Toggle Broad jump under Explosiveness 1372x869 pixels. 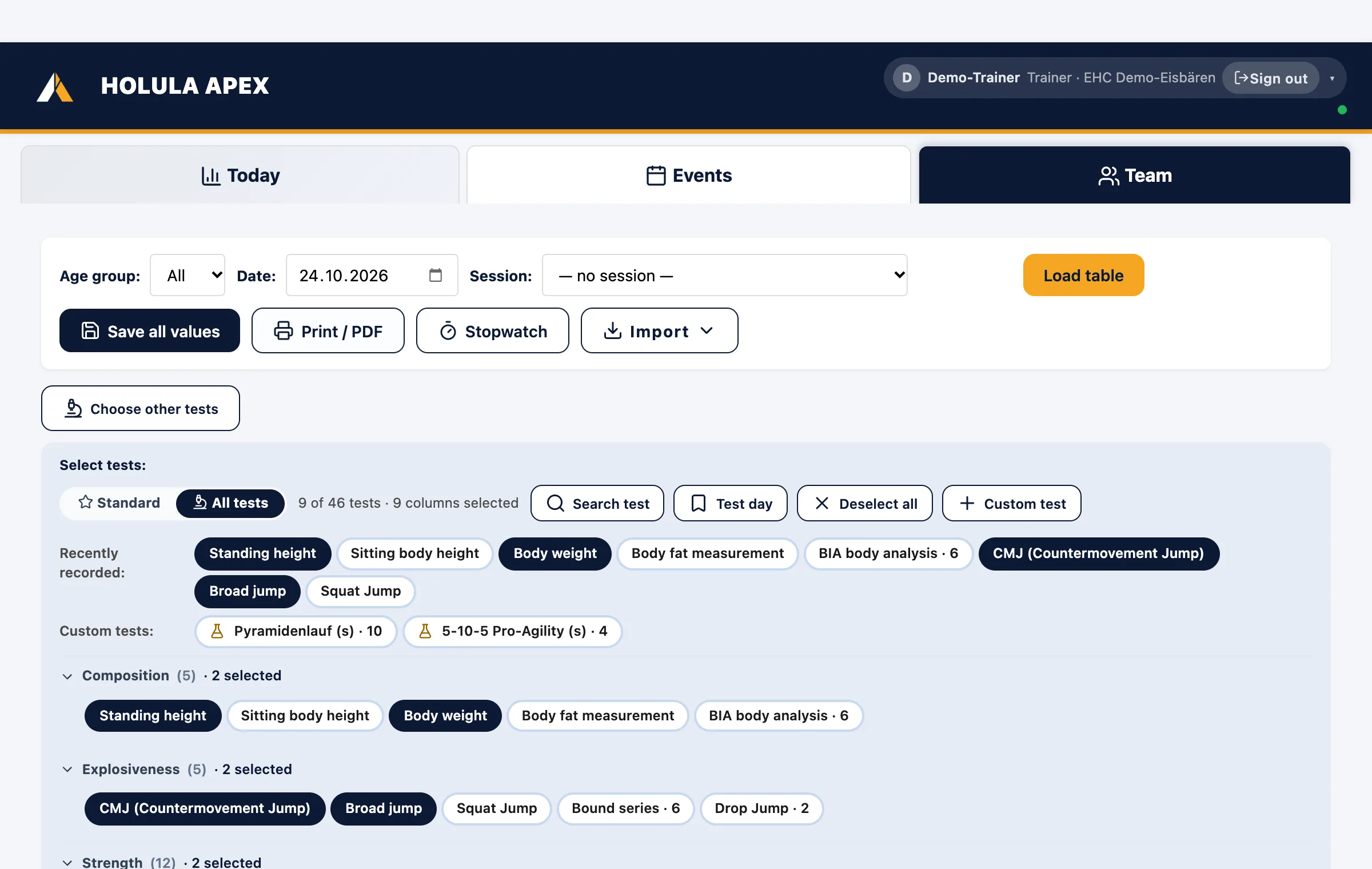[x=384, y=808]
